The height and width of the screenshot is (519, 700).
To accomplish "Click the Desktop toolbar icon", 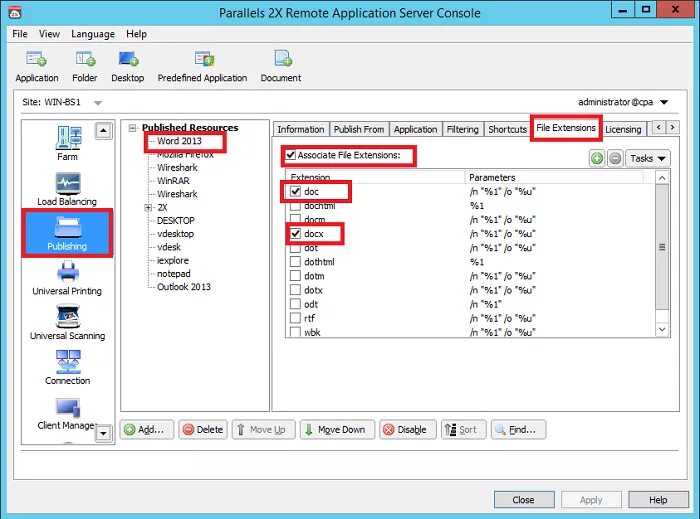I will [x=128, y=59].
